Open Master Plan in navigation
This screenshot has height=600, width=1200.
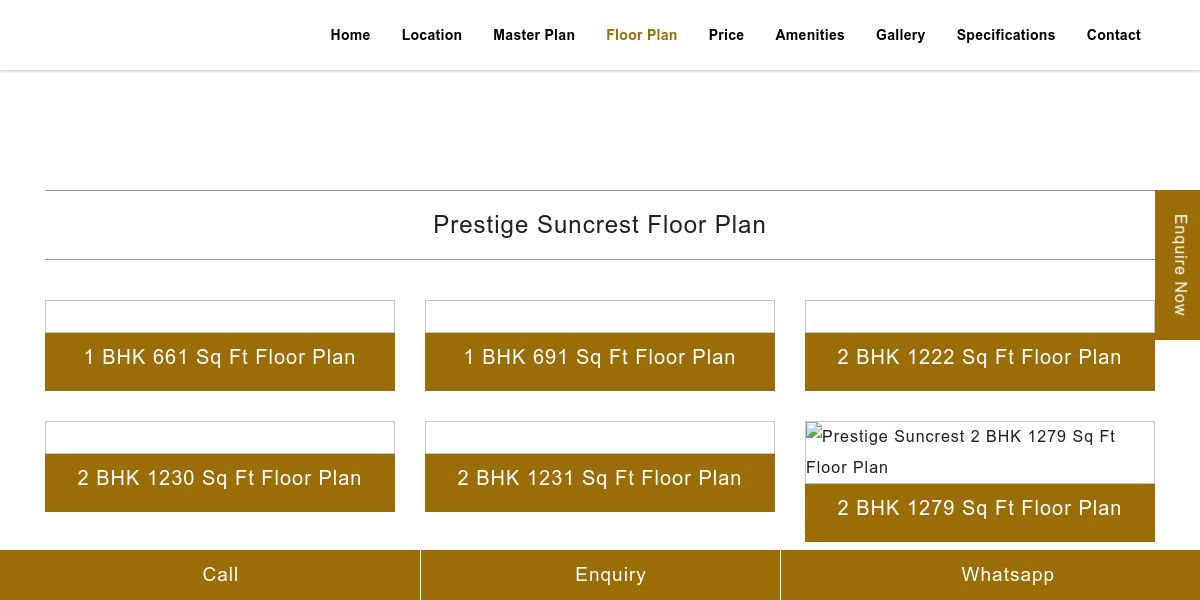534,35
